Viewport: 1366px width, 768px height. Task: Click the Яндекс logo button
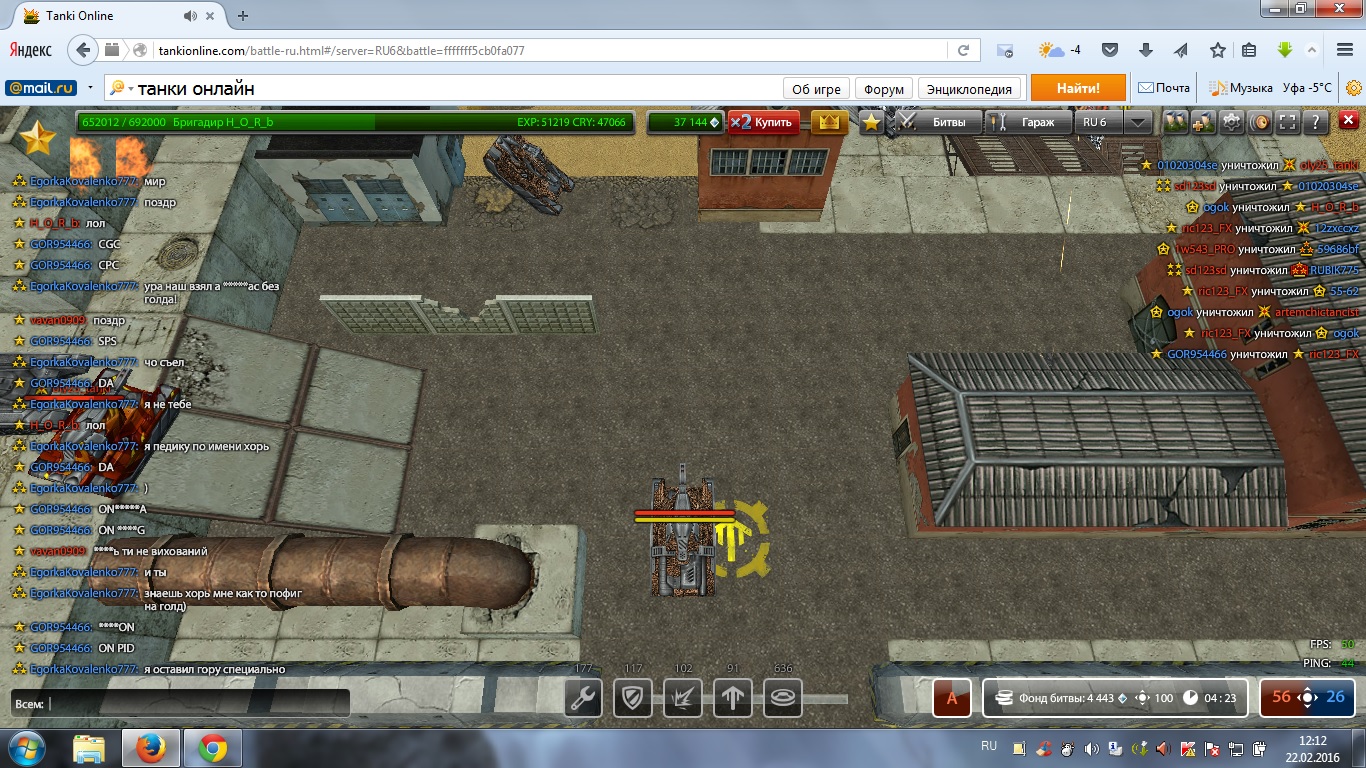[x=31, y=50]
